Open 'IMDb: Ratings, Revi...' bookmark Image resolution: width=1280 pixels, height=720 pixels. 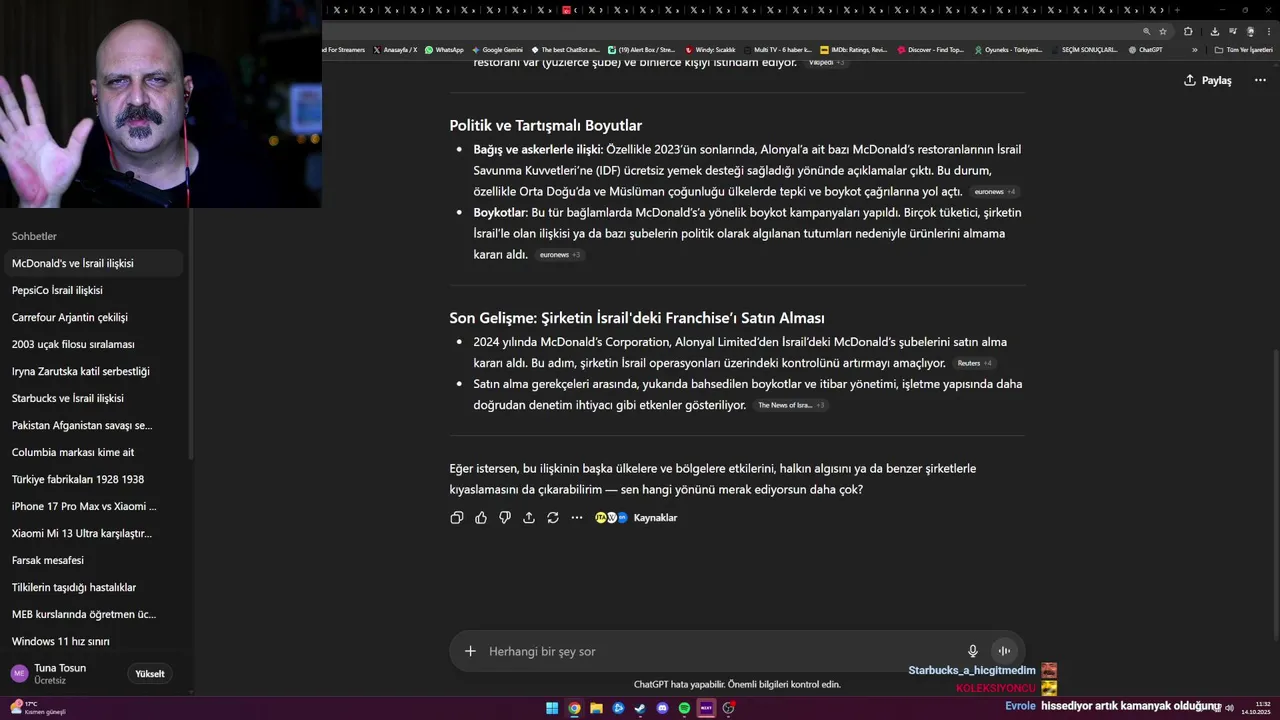click(853, 49)
